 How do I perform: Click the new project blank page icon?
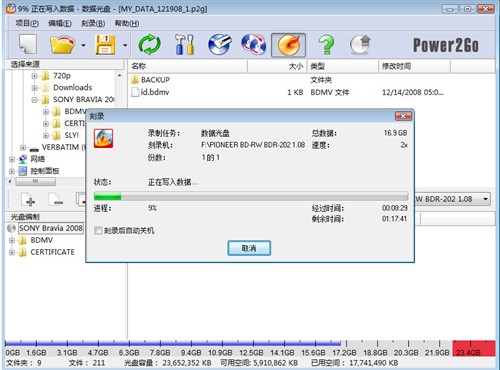point(28,44)
